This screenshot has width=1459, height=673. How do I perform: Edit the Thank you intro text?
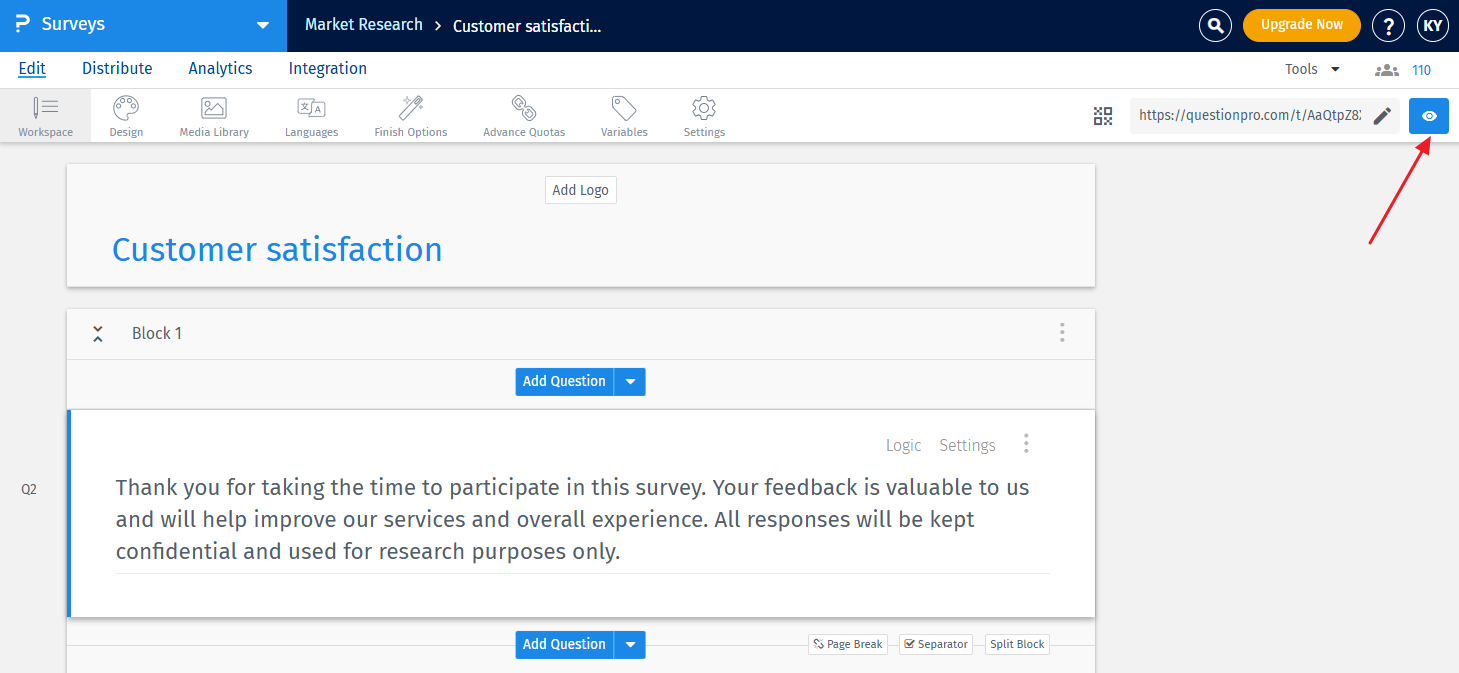pyautogui.click(x=573, y=520)
